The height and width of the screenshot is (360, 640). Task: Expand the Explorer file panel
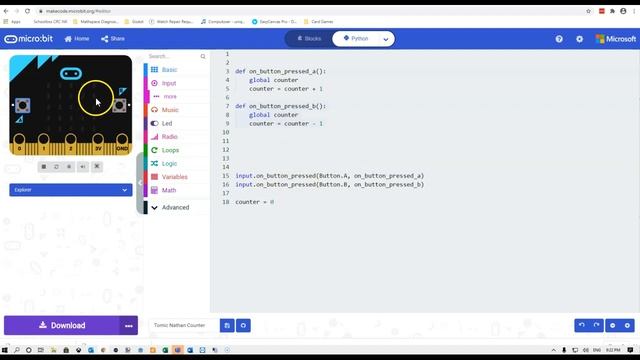71,190
